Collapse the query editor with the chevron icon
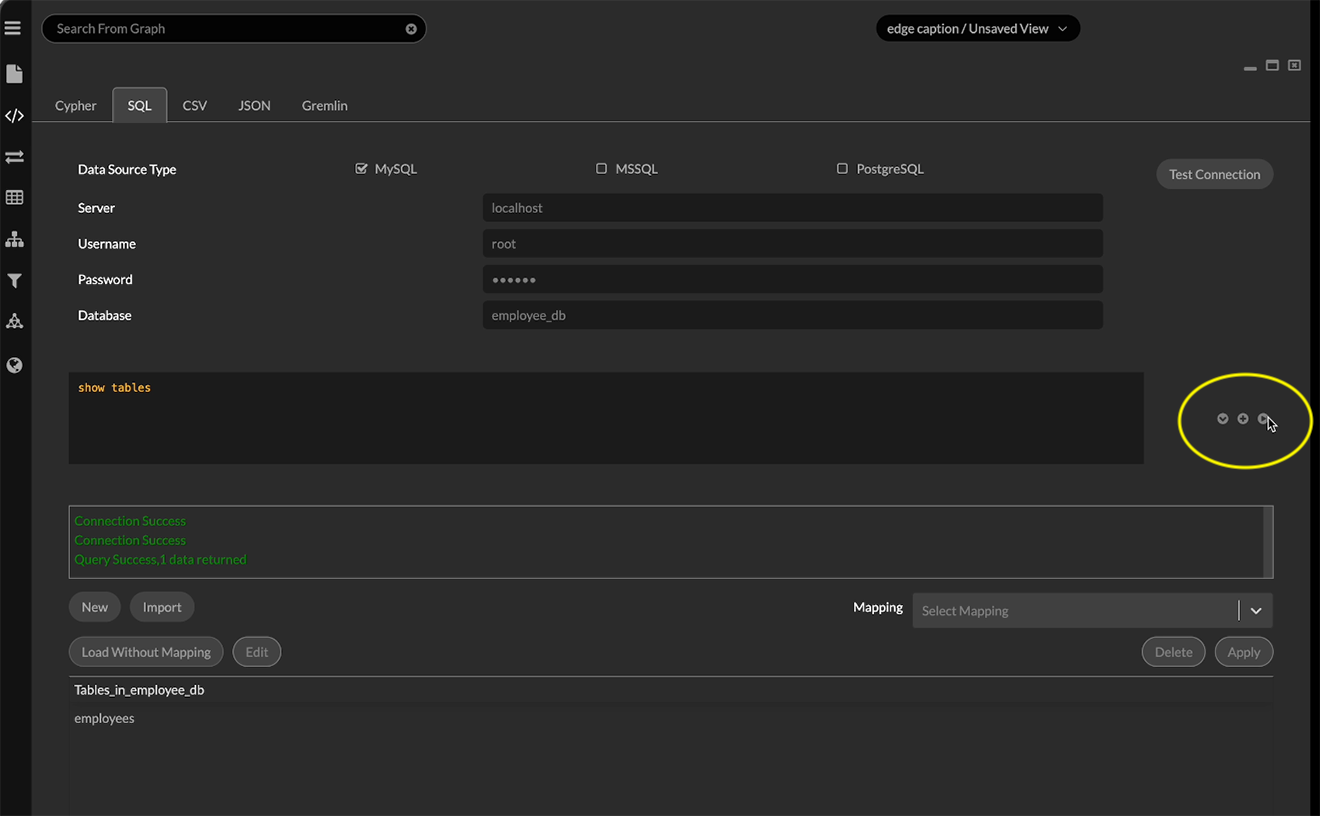This screenshot has height=816, width=1320. tap(1222, 418)
